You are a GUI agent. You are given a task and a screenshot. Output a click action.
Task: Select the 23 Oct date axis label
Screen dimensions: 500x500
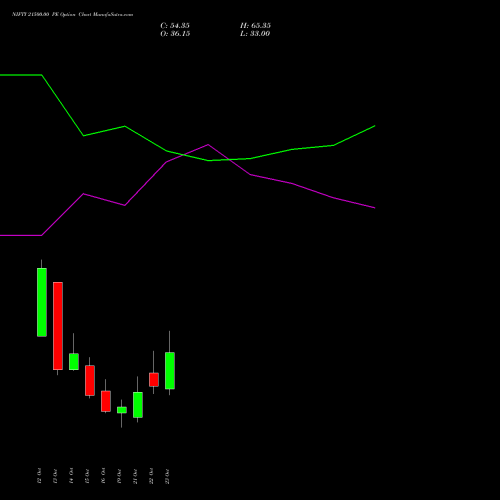point(167,476)
